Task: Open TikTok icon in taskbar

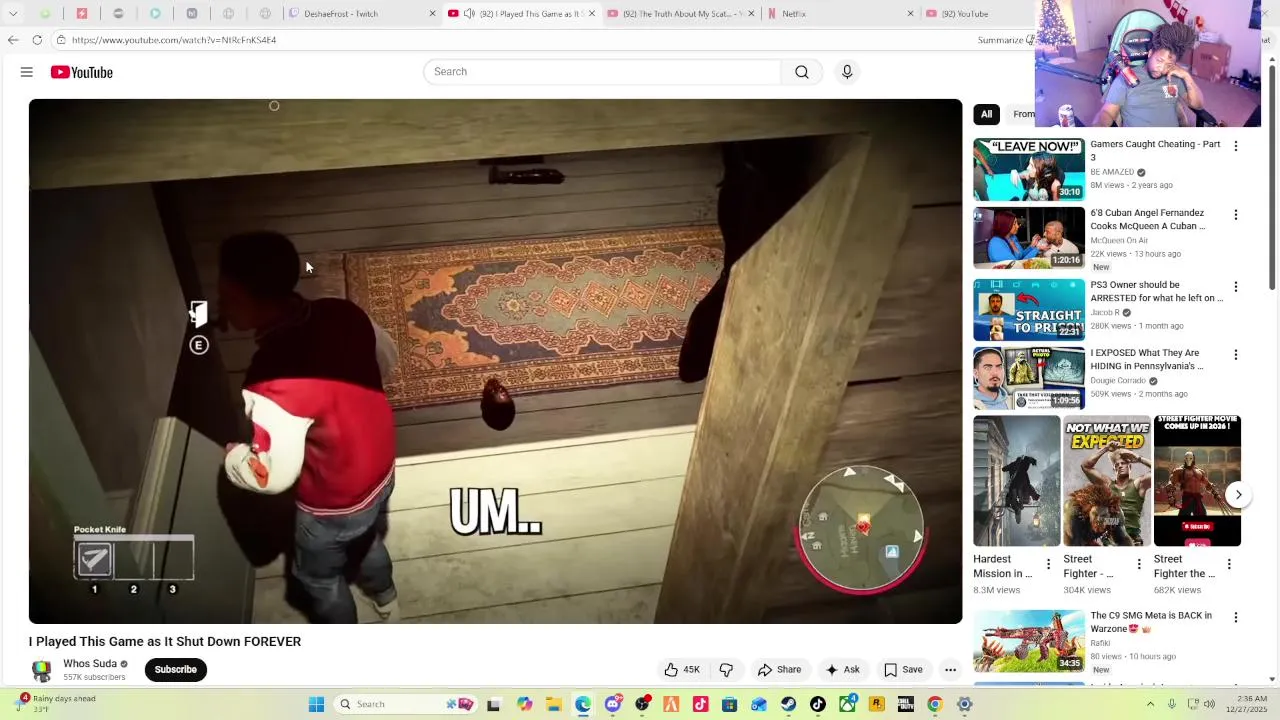Action: coord(818,704)
